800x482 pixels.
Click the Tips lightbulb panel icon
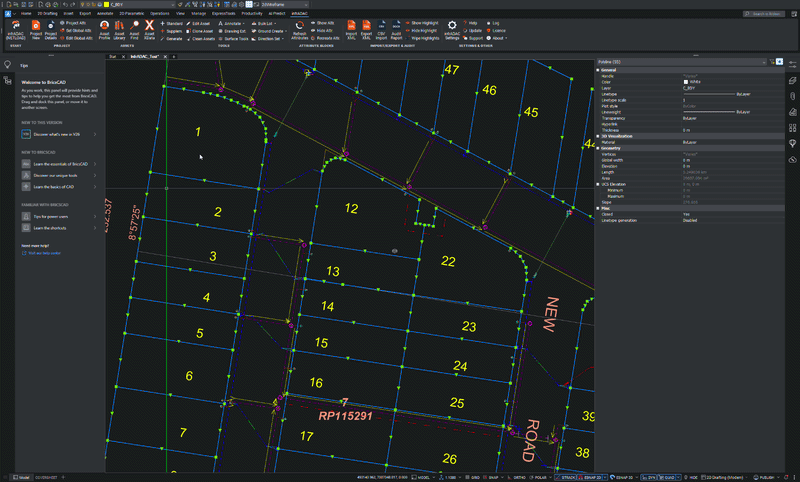point(7,65)
